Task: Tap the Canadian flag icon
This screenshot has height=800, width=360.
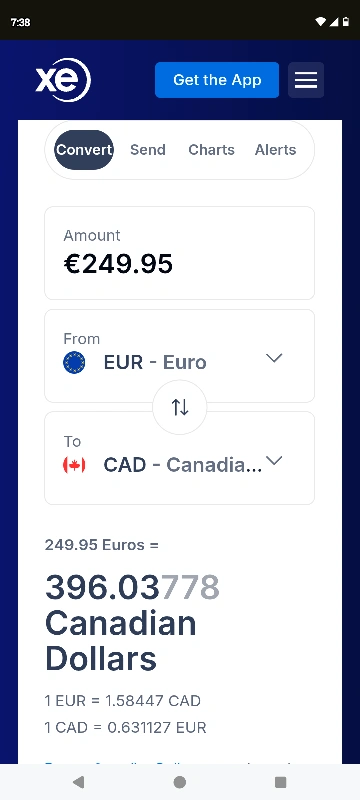Action: pyautogui.click(x=74, y=465)
